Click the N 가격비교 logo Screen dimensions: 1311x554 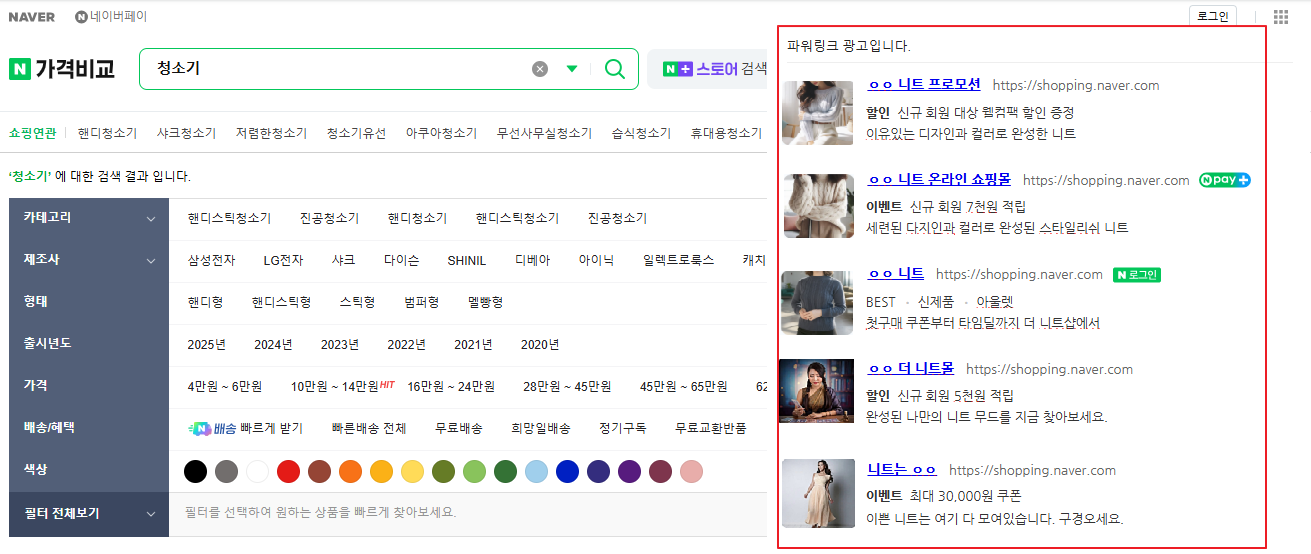point(62,69)
